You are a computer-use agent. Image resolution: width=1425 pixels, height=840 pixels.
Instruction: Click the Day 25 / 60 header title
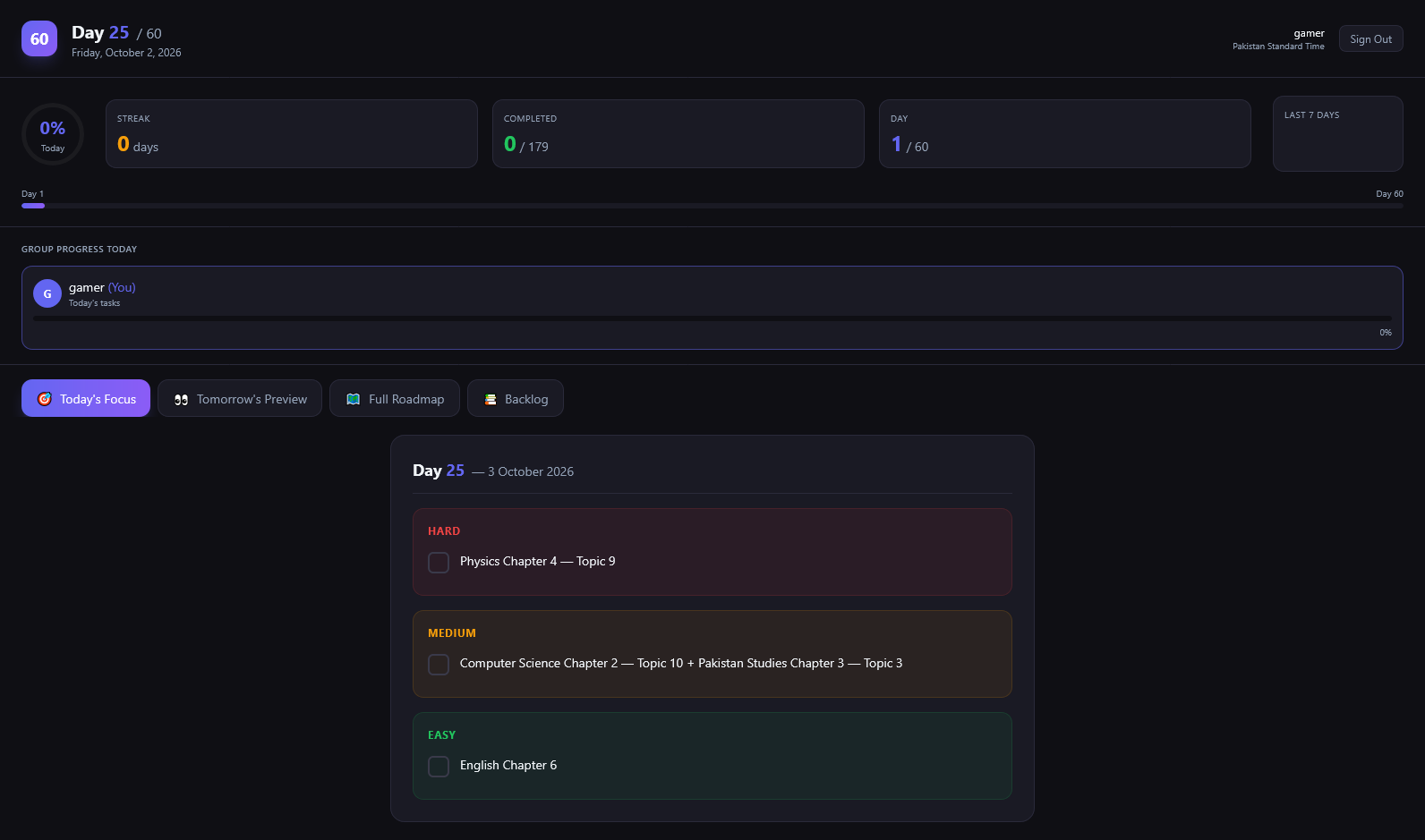pos(116,33)
